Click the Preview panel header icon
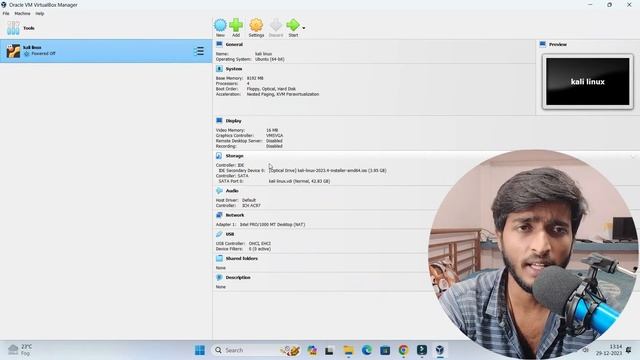Screen dimensions: 640x360 (x=543, y=44)
